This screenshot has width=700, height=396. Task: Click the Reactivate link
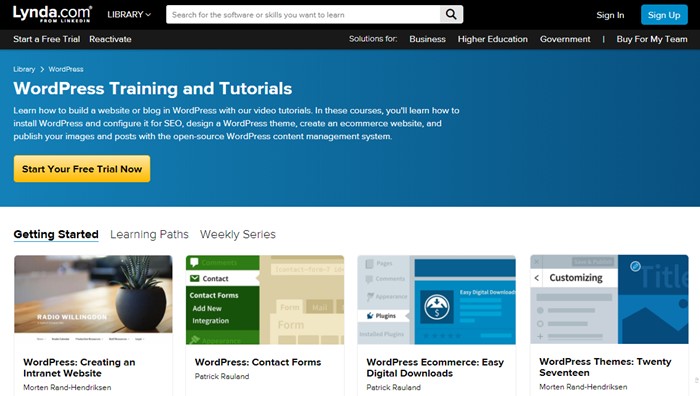[x=110, y=39]
